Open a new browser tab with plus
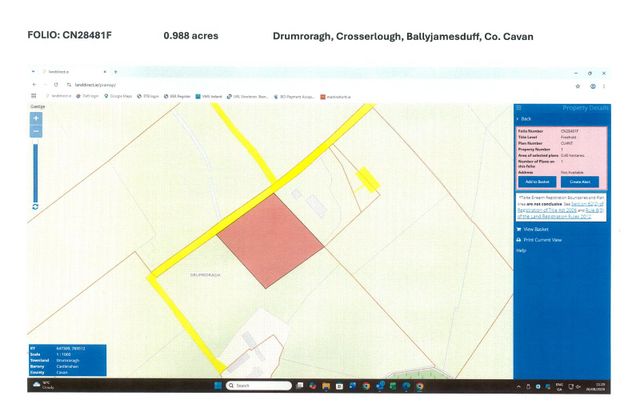640x420 pixels. point(116,72)
